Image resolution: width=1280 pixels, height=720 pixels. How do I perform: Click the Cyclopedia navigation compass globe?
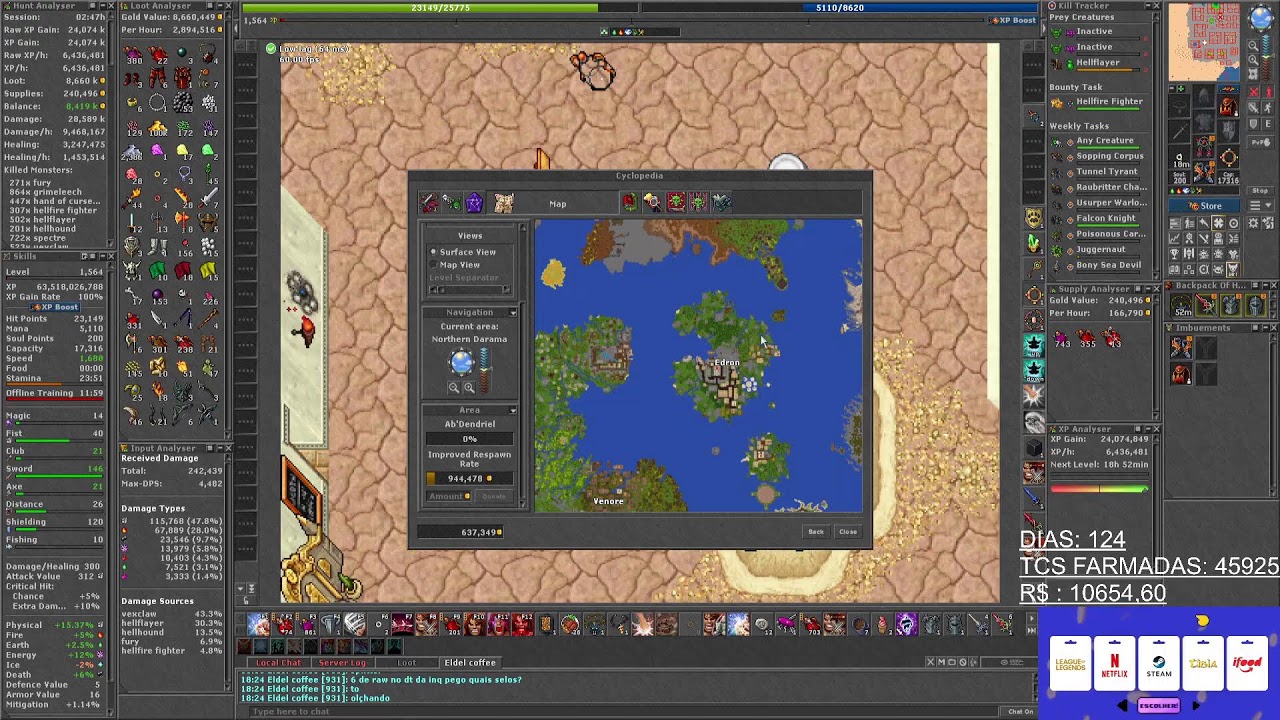tap(462, 361)
